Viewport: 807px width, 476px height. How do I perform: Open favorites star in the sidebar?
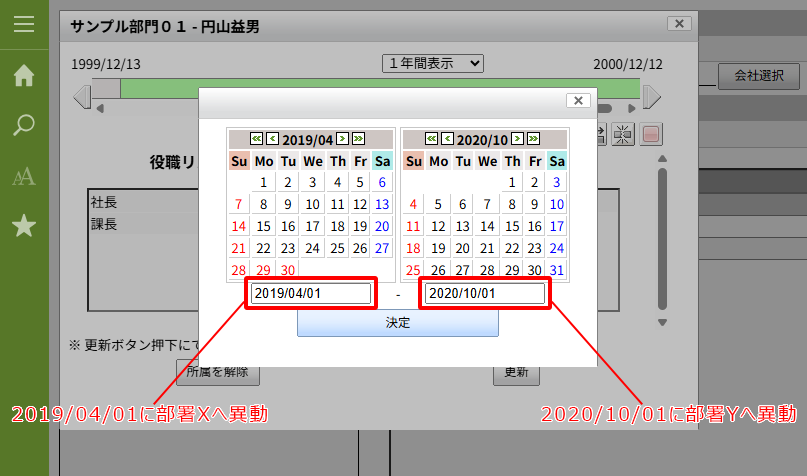coord(24,227)
